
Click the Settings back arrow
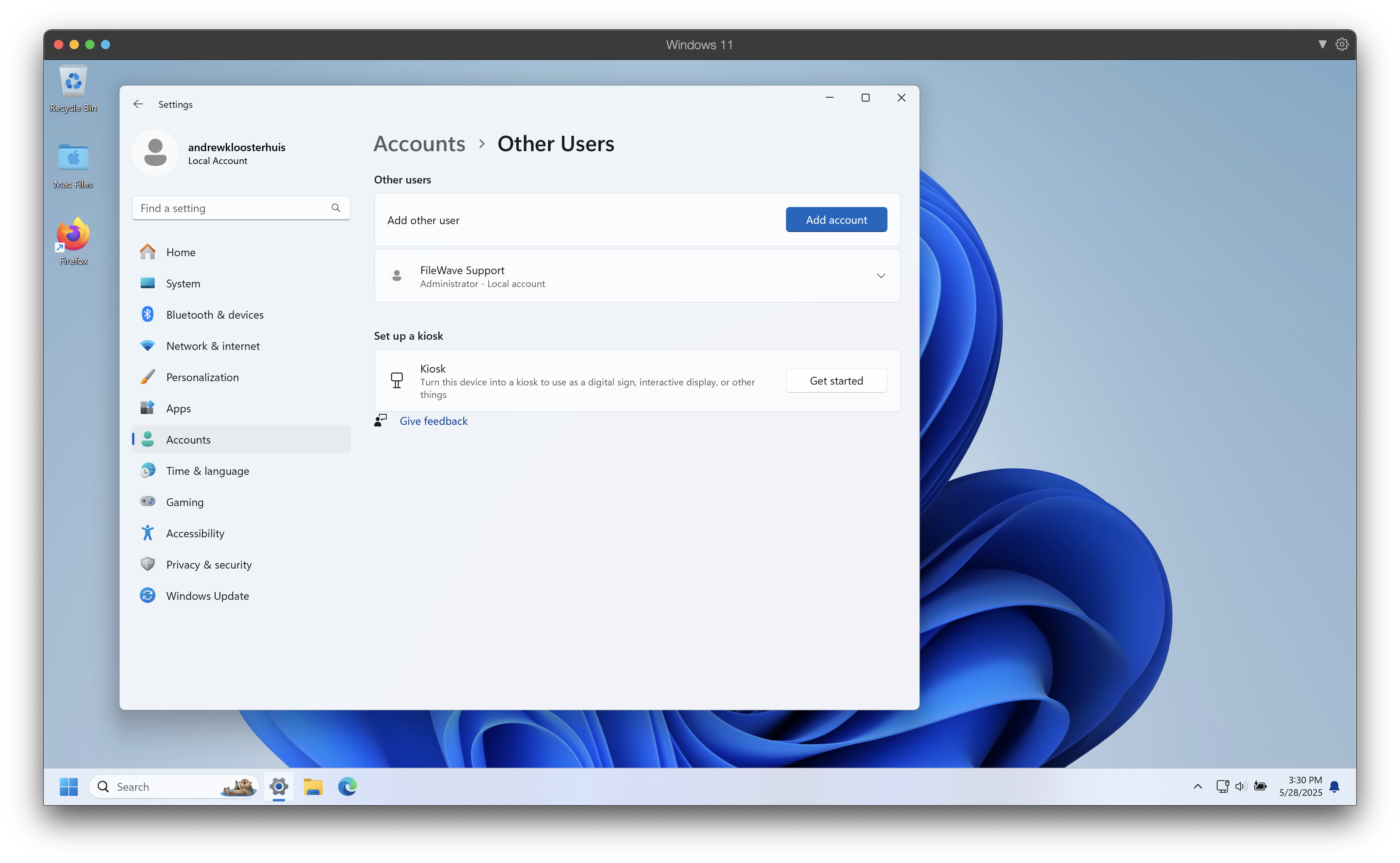[137, 104]
